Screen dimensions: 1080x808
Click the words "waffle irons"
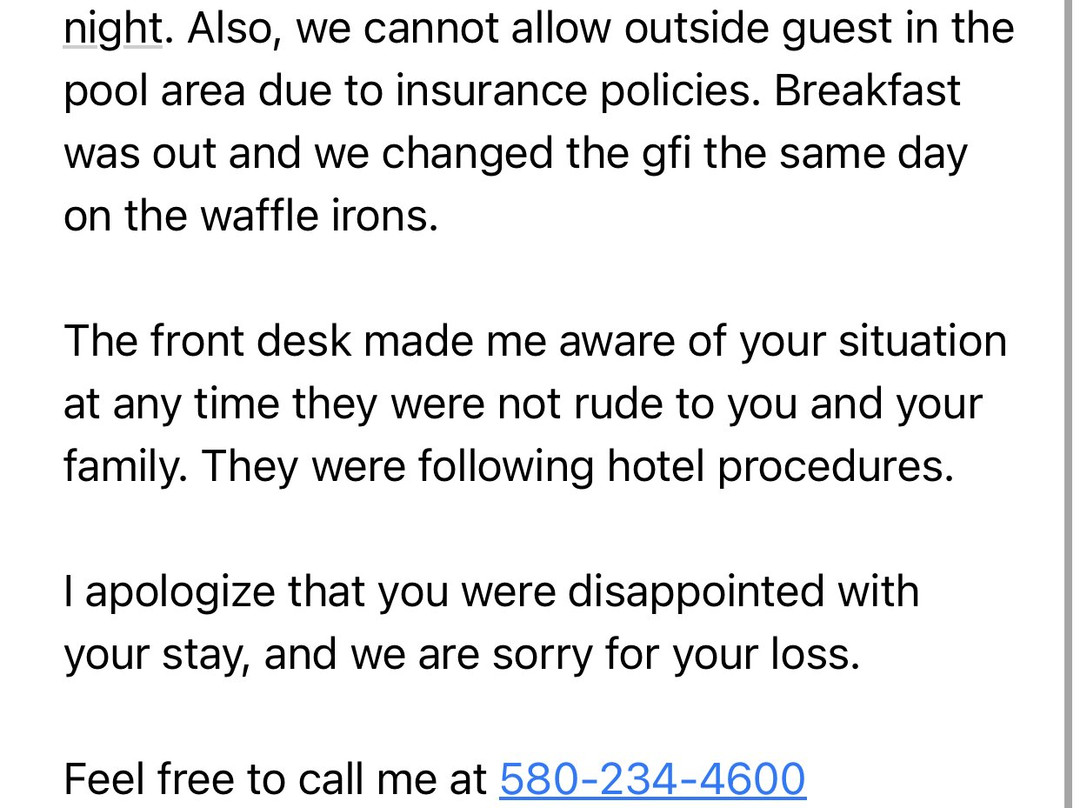coord(319,216)
